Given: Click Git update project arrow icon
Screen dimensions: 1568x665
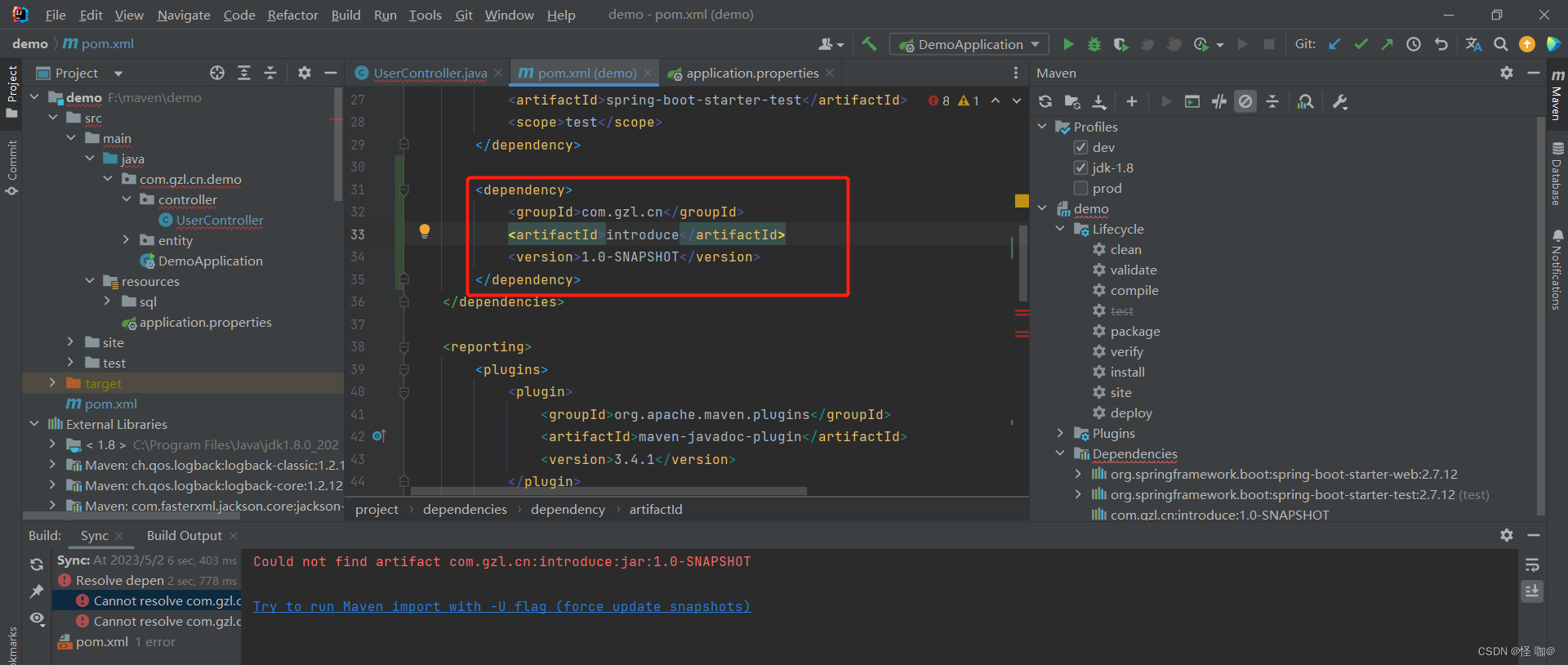Looking at the screenshot, I should tap(1334, 44).
